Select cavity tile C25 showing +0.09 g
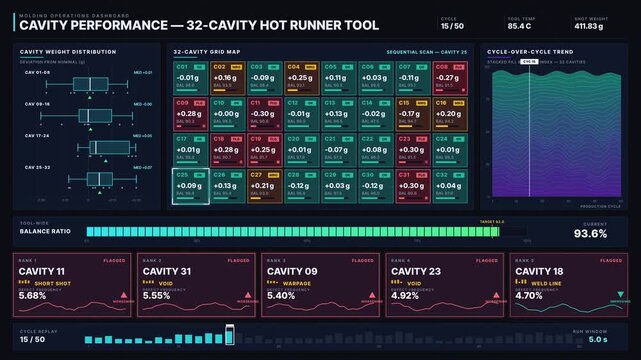The image size is (641, 360). point(191,186)
